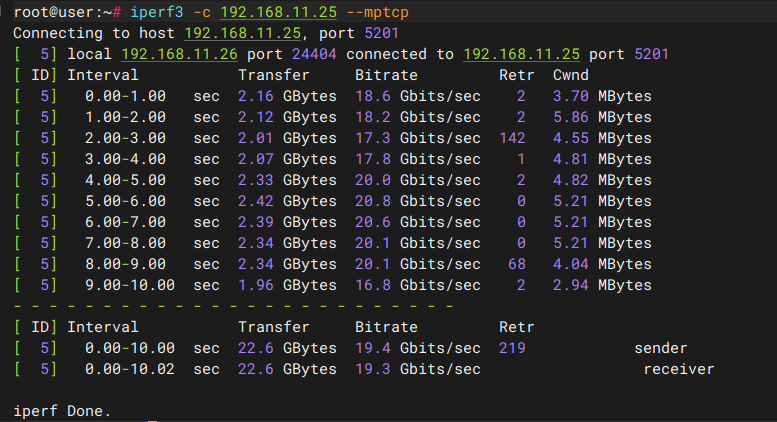Viewport: 777px width, 422px height.
Task: Click the 4.82 MBytes Cwnd value
Action: 602,180
